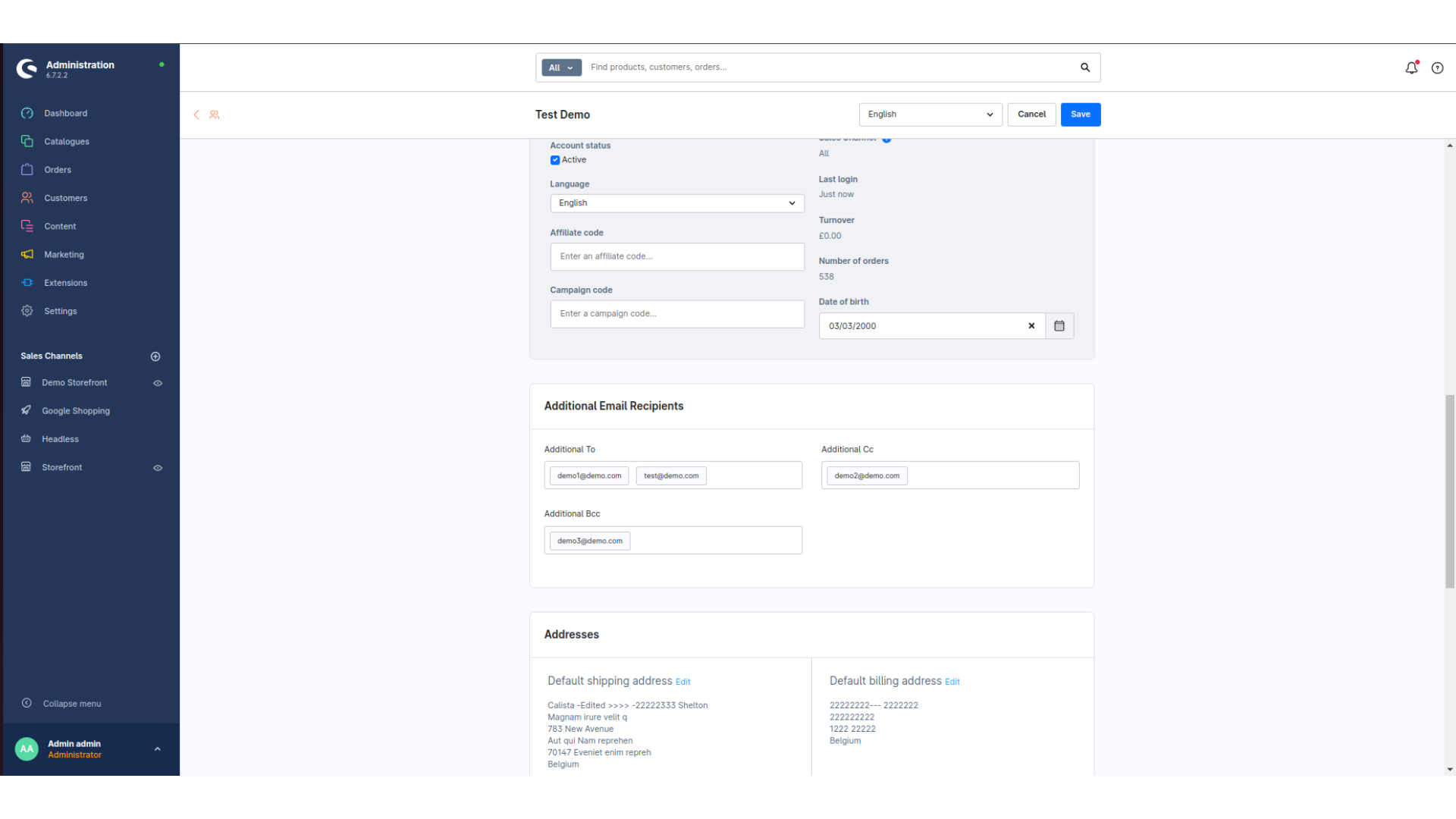1456x819 pixels.
Task: Click the Catalogues icon
Action: point(27,141)
